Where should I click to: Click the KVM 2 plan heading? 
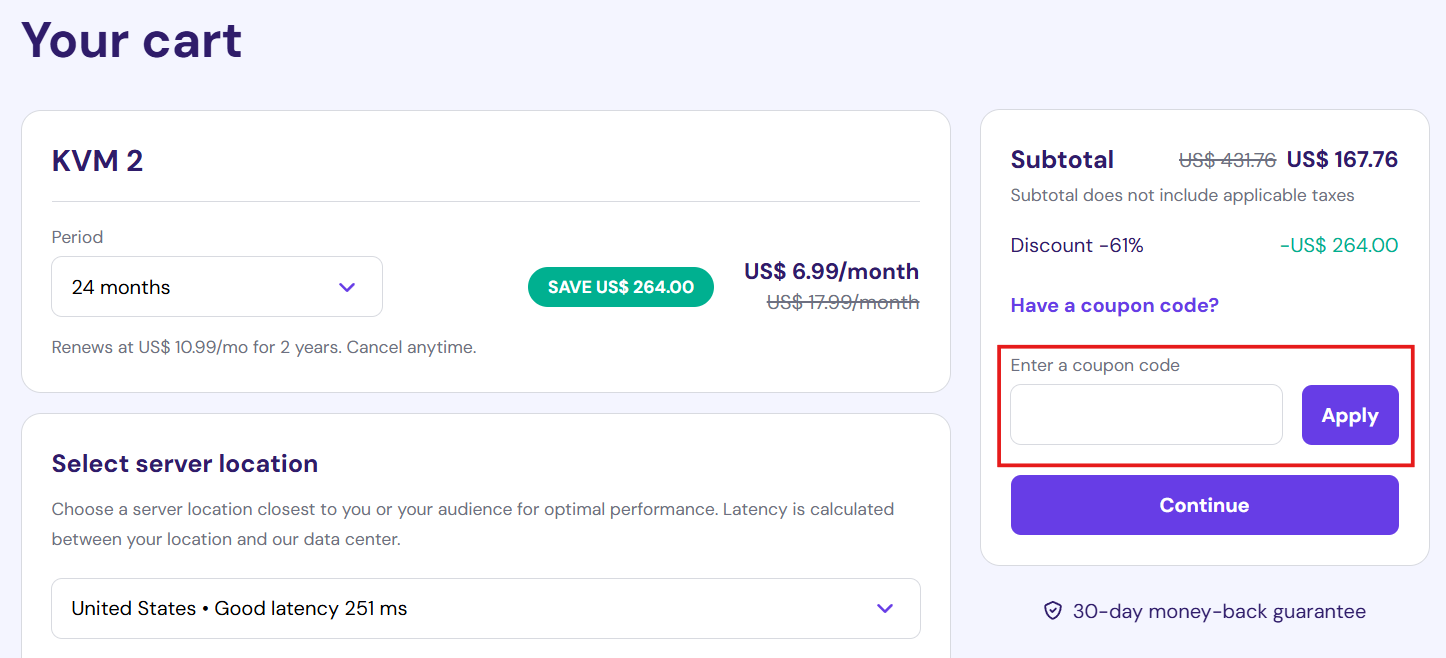[x=97, y=160]
